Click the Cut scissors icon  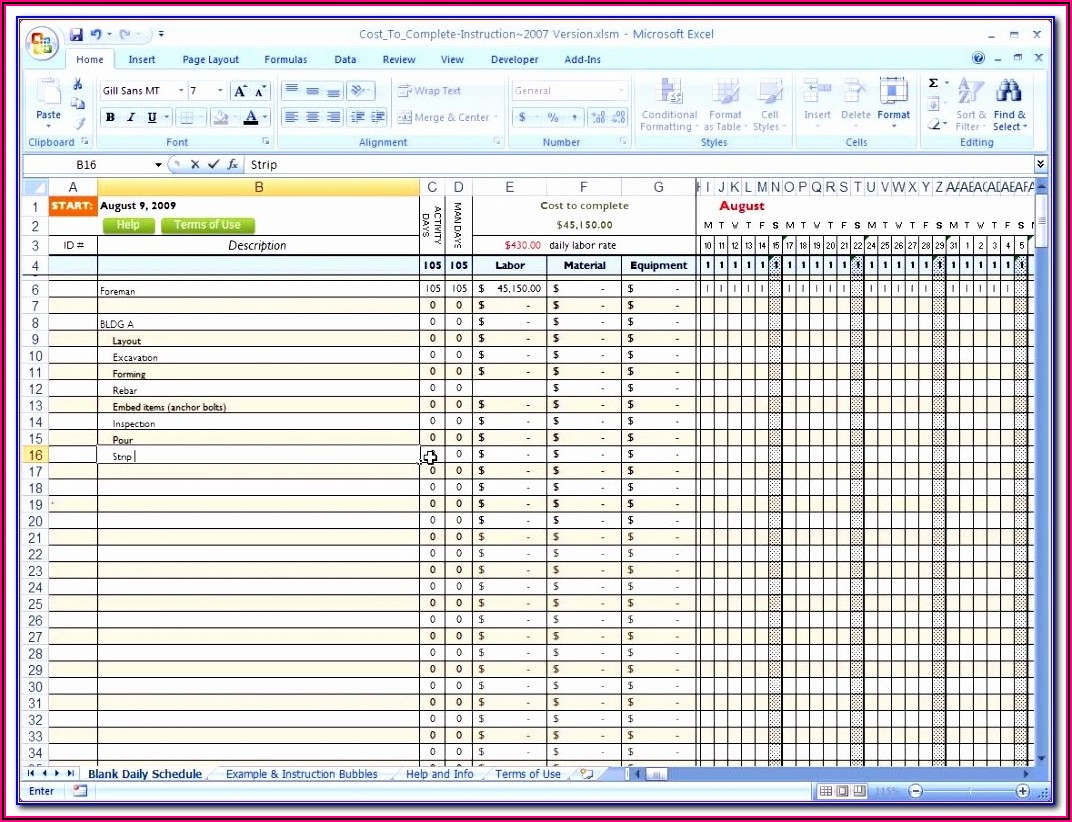tap(77, 86)
